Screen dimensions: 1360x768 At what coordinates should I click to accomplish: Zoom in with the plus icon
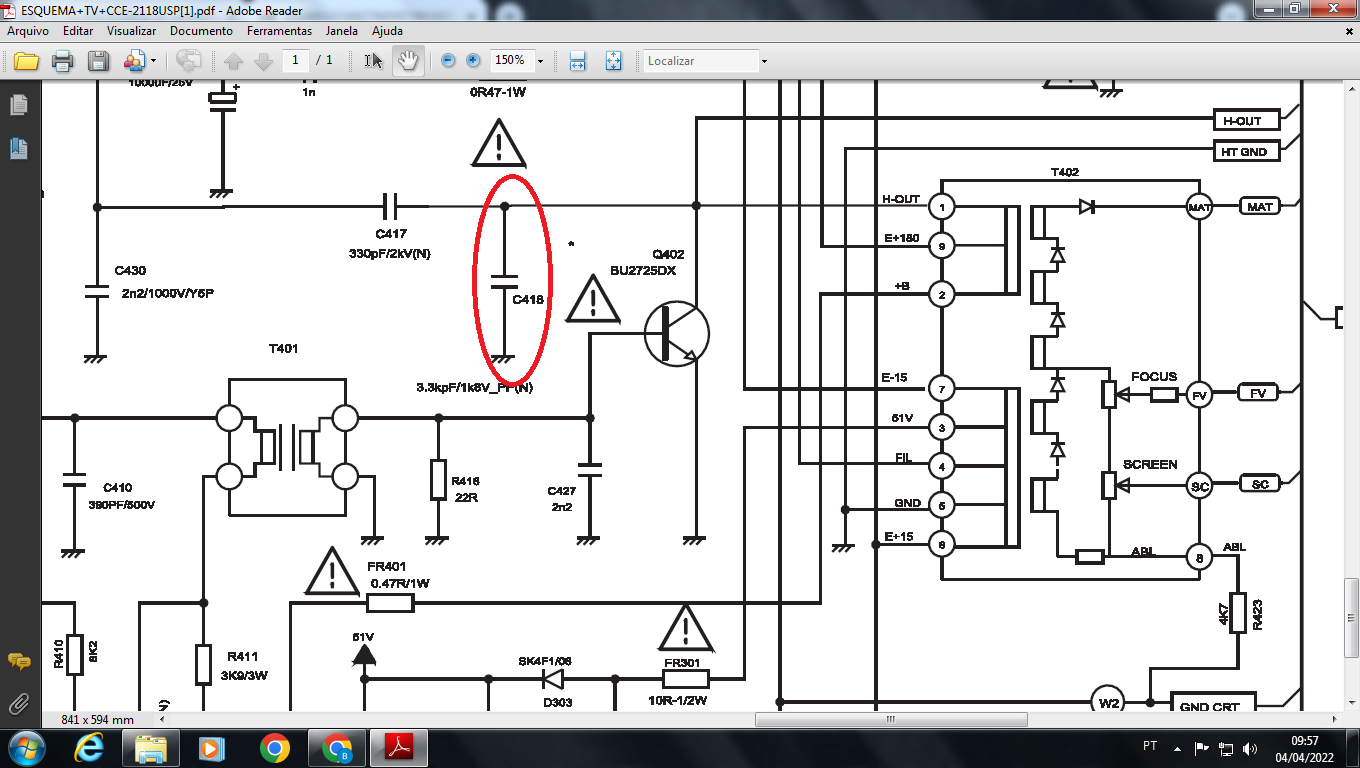[474, 60]
